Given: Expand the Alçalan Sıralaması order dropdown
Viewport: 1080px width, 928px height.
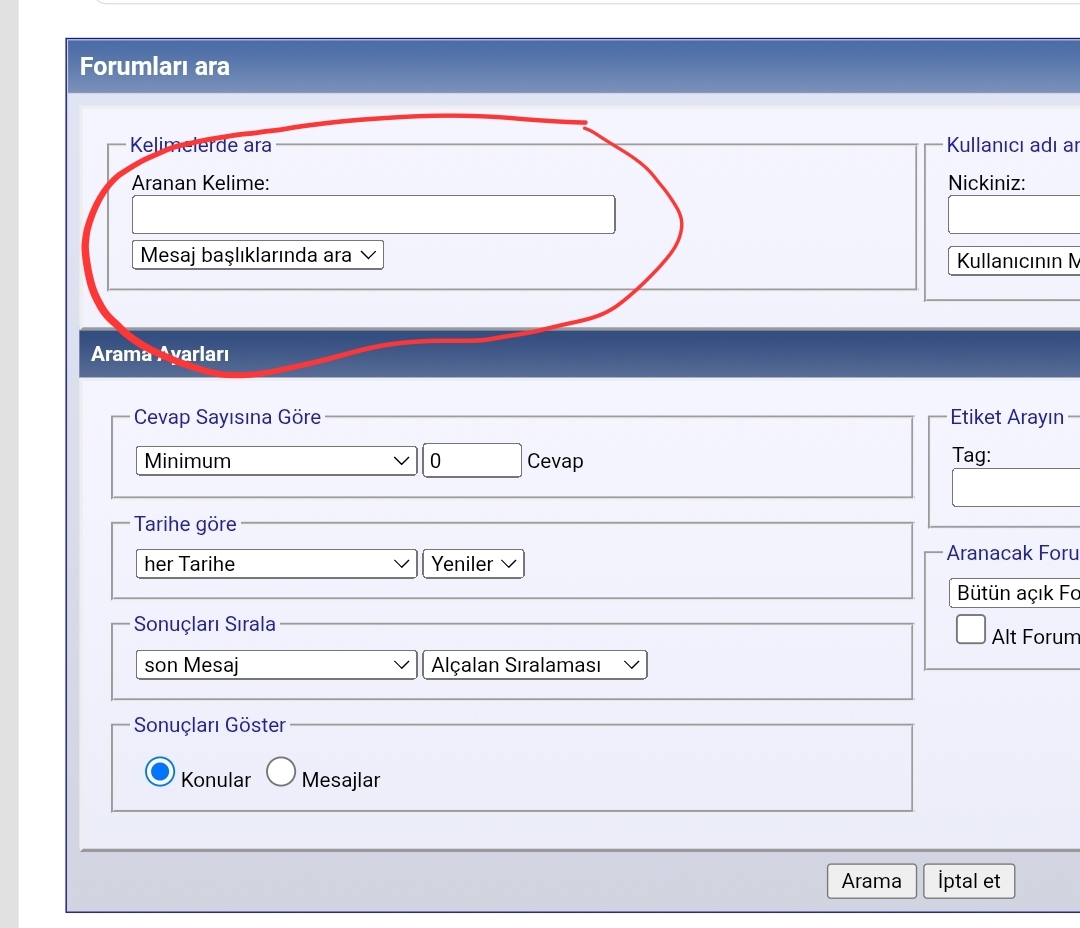Looking at the screenshot, I should [x=535, y=665].
